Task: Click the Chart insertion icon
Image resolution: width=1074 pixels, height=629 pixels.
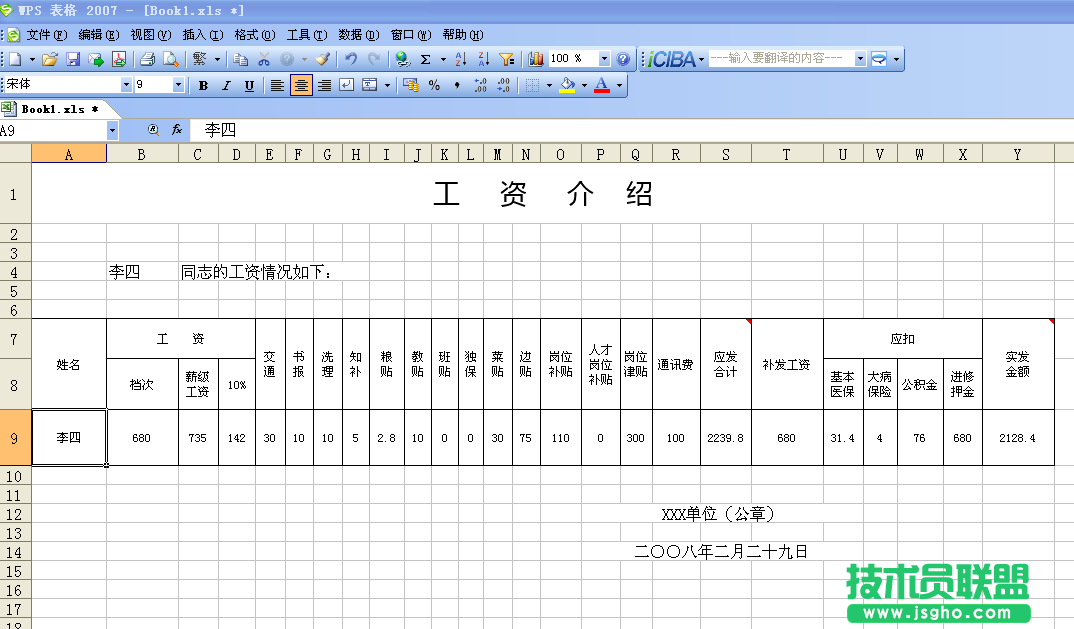Action: (x=535, y=58)
